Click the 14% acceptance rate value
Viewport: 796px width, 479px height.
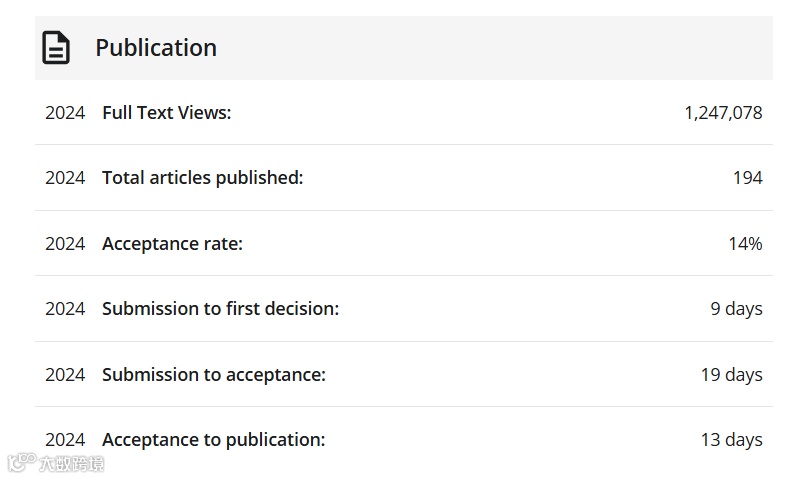(745, 243)
